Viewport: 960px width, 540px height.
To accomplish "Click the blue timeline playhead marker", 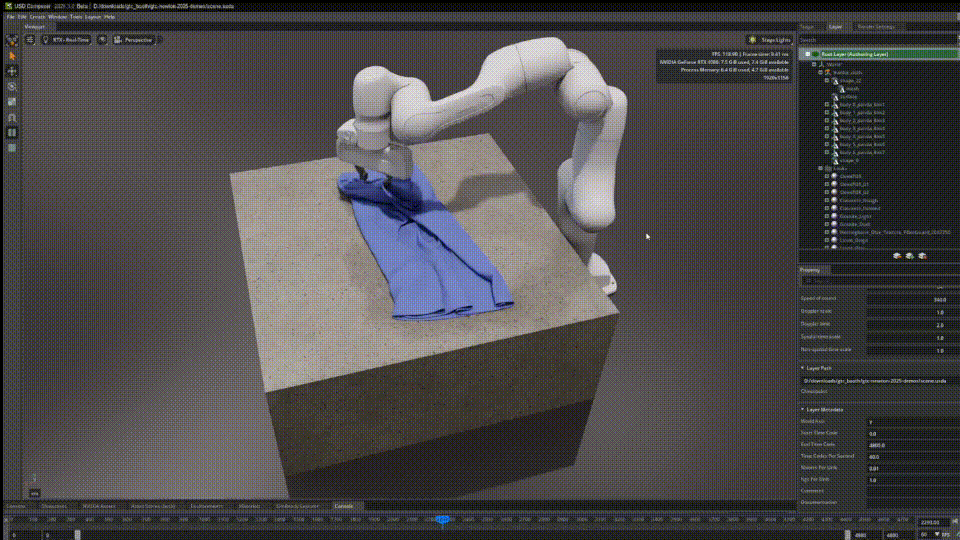I will [442, 519].
